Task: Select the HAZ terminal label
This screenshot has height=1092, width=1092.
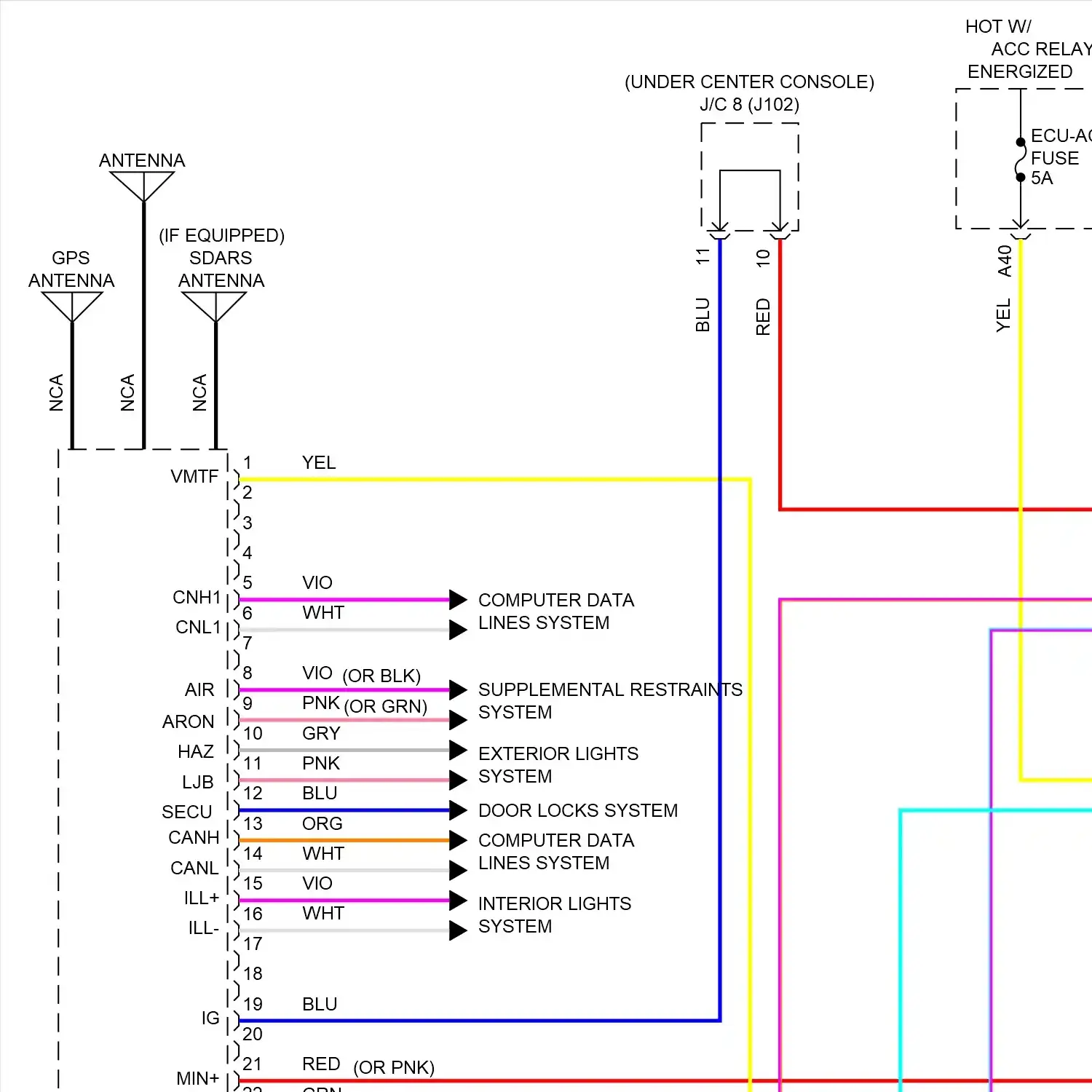Action: (x=196, y=751)
